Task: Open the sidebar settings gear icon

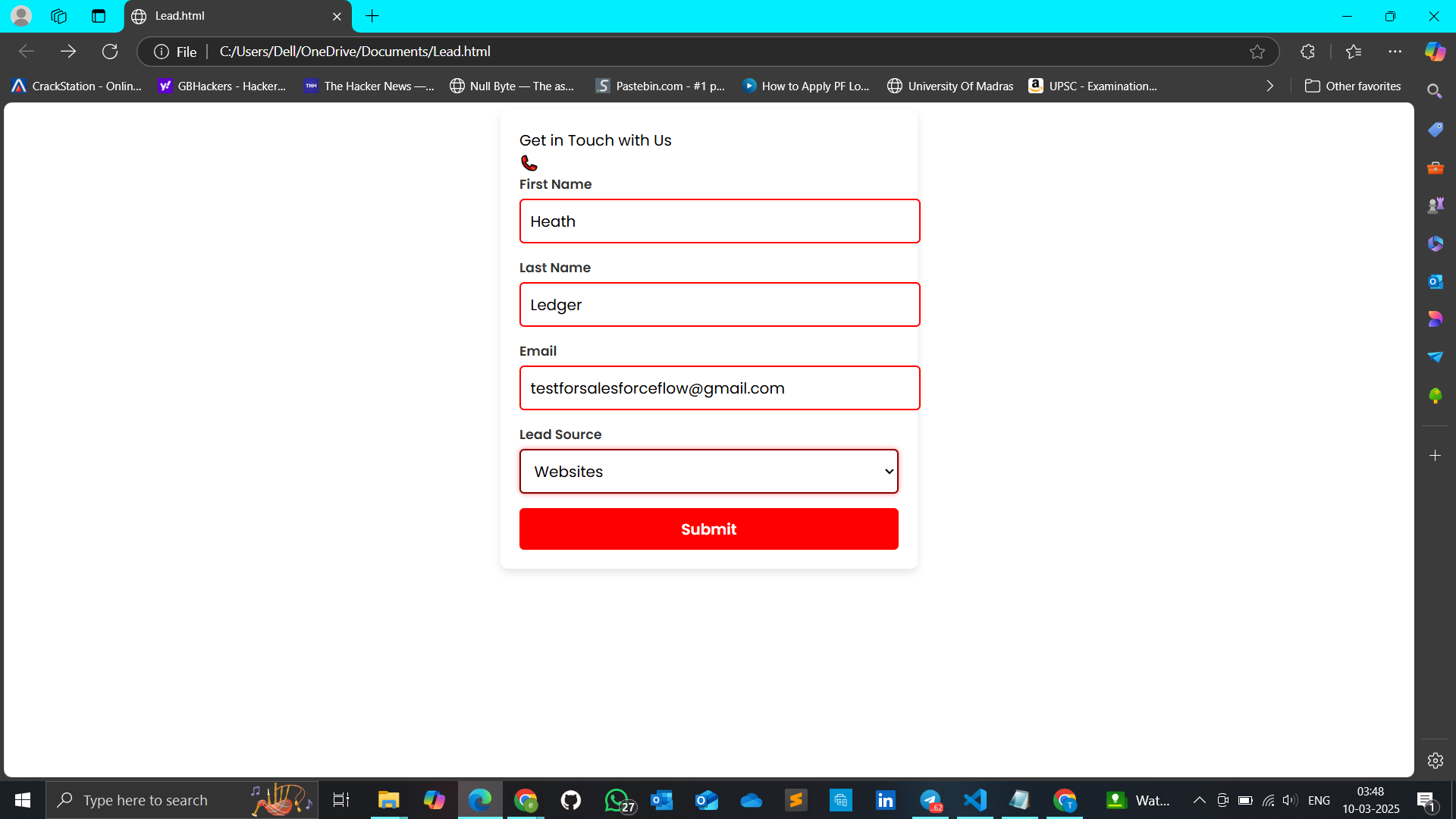Action: (x=1435, y=761)
